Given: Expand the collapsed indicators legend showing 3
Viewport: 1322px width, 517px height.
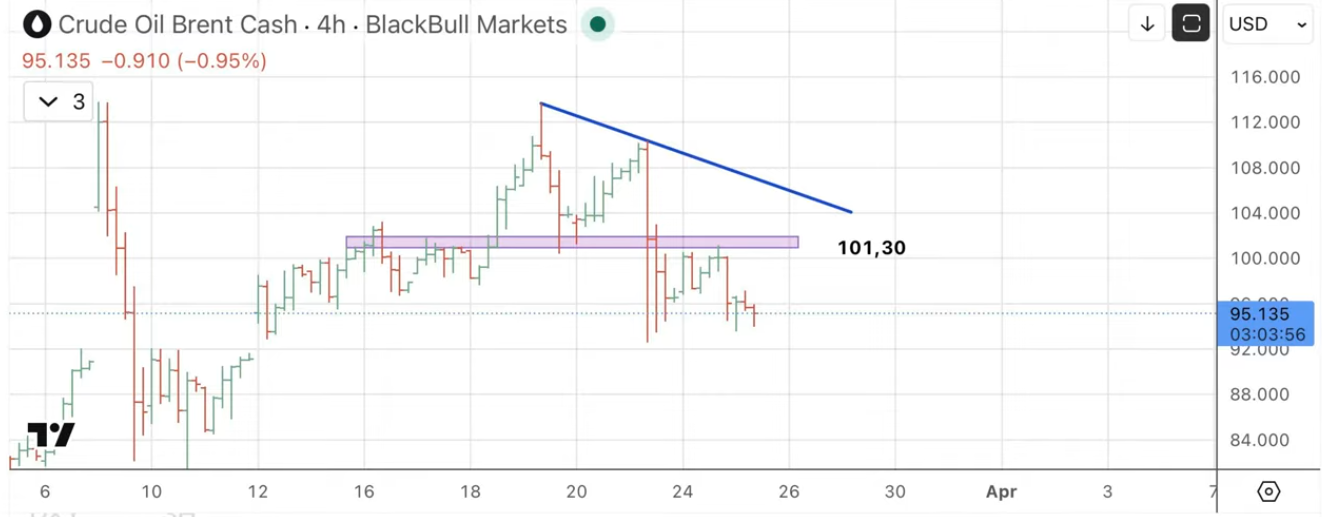Looking at the screenshot, I should coord(61,102).
